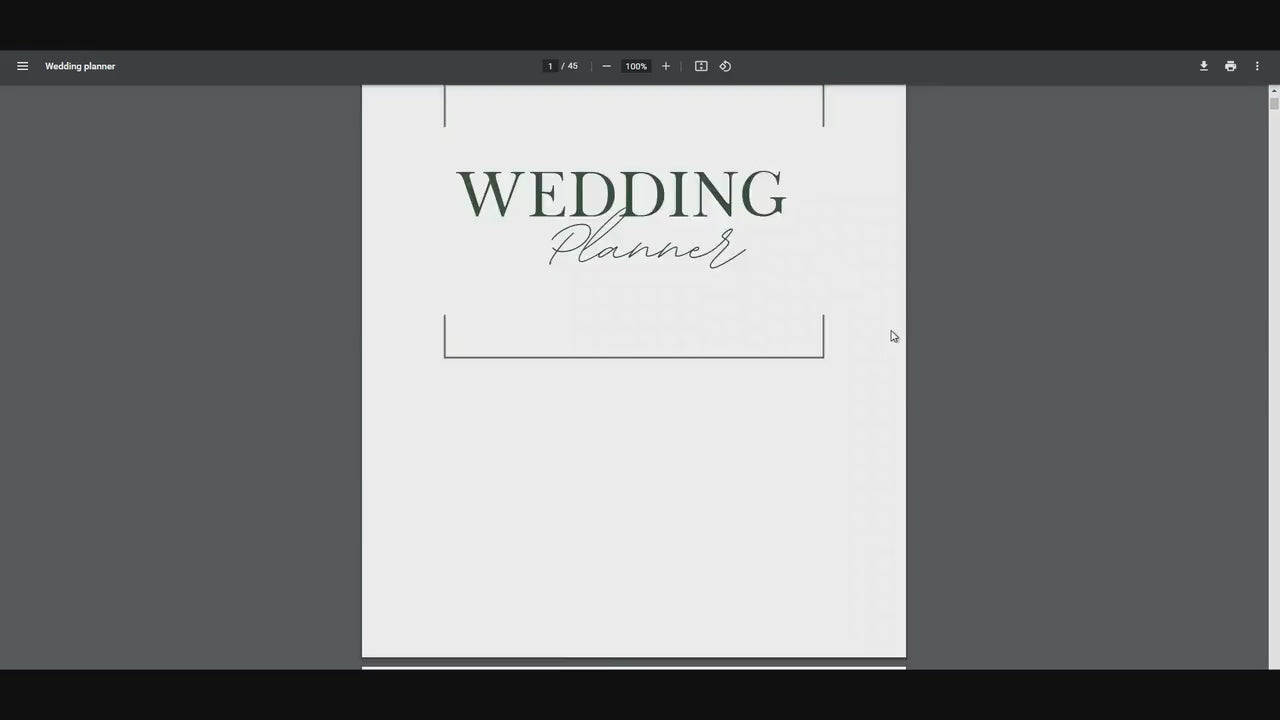Screen dimensions: 1280x720
Task: Download the Wedding planner PDF
Action: tap(1203, 66)
